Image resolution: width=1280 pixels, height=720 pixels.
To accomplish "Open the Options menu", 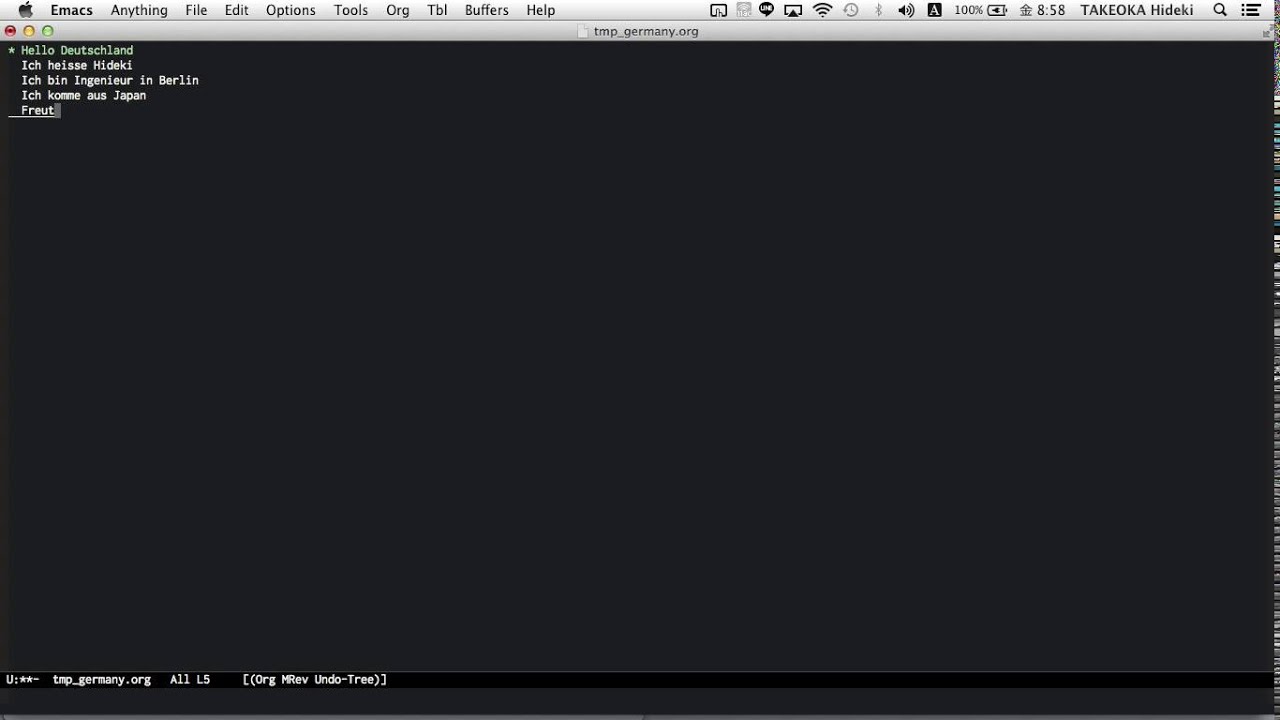I will click(291, 10).
